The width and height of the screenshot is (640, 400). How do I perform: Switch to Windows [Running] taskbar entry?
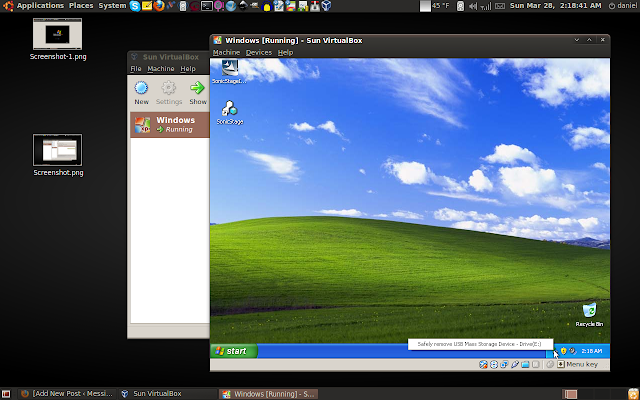tap(269, 394)
